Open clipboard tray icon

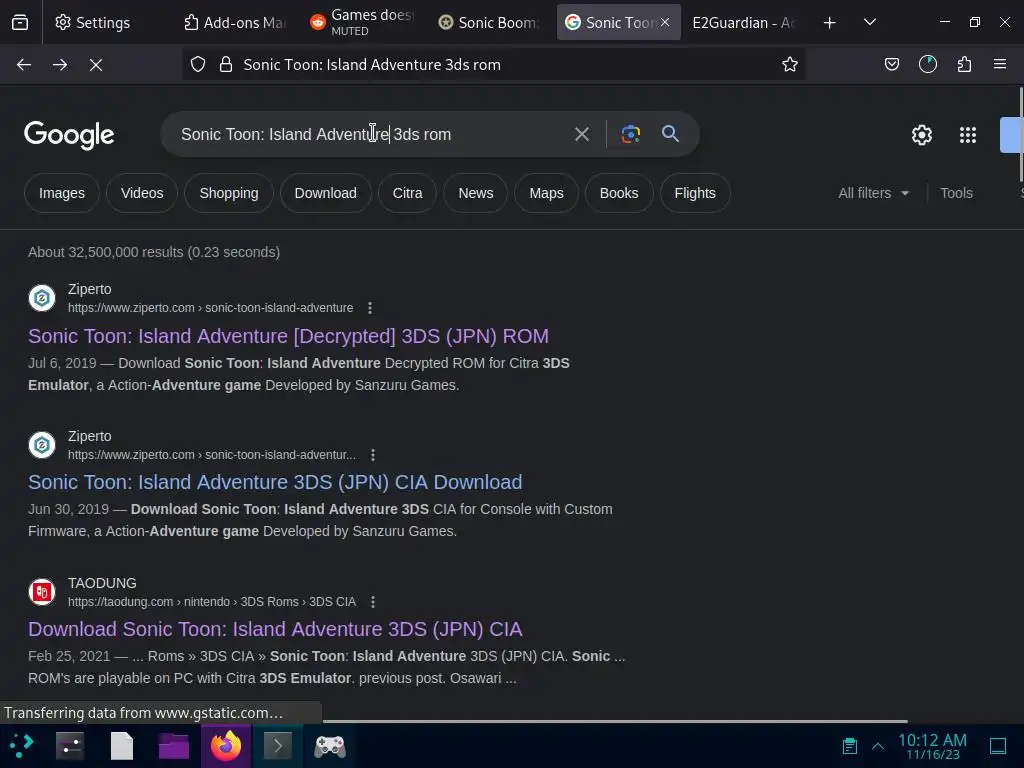pos(850,746)
